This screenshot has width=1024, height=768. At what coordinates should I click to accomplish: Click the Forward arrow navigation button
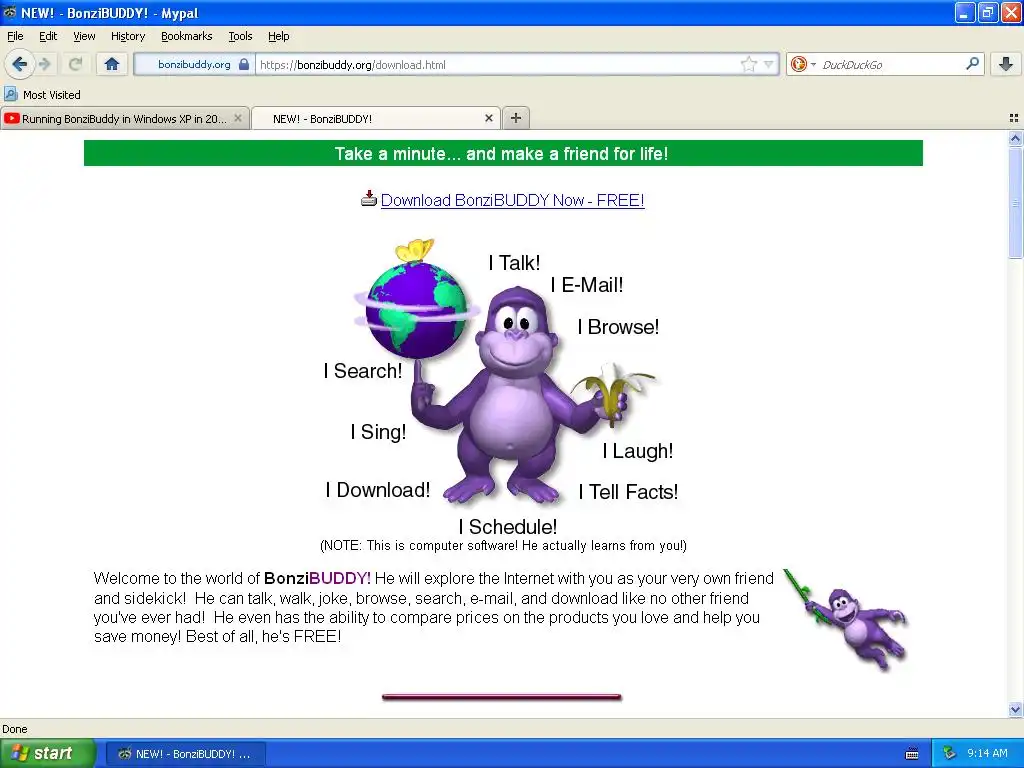(44, 64)
